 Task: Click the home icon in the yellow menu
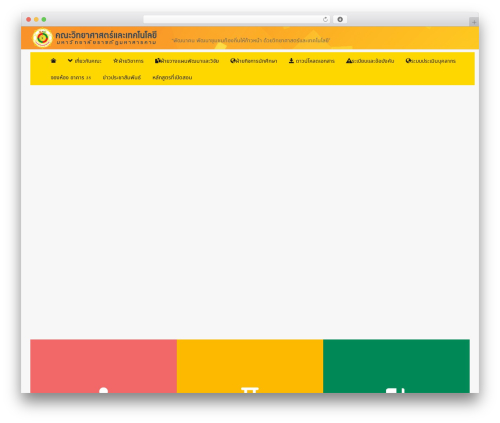[x=53, y=61]
